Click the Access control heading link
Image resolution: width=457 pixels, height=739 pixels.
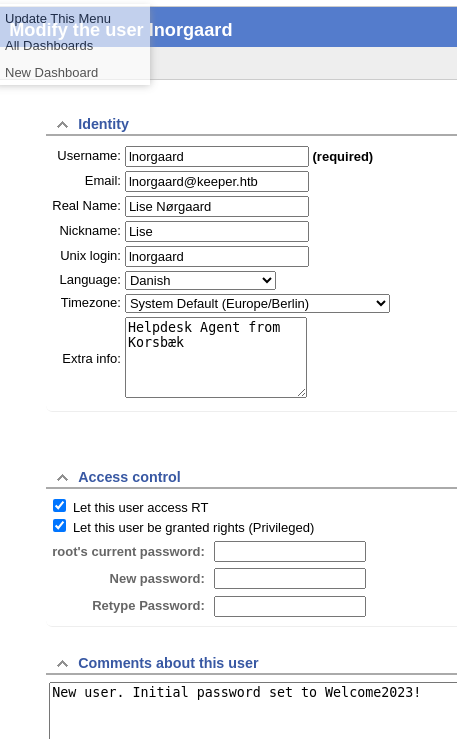point(129,477)
